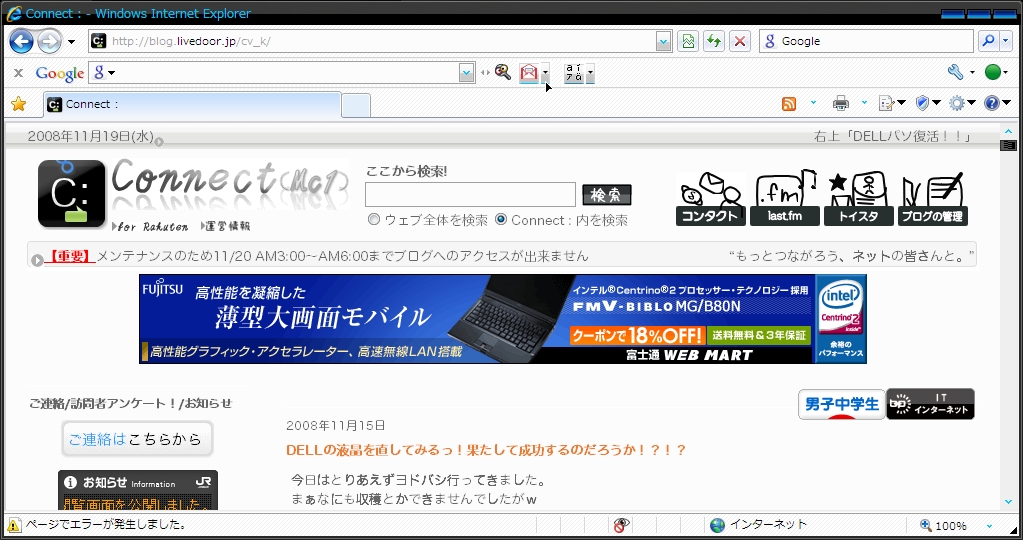Select 'Connect : 内を検索' radio button
This screenshot has height=540, width=1023.
[x=501, y=220]
